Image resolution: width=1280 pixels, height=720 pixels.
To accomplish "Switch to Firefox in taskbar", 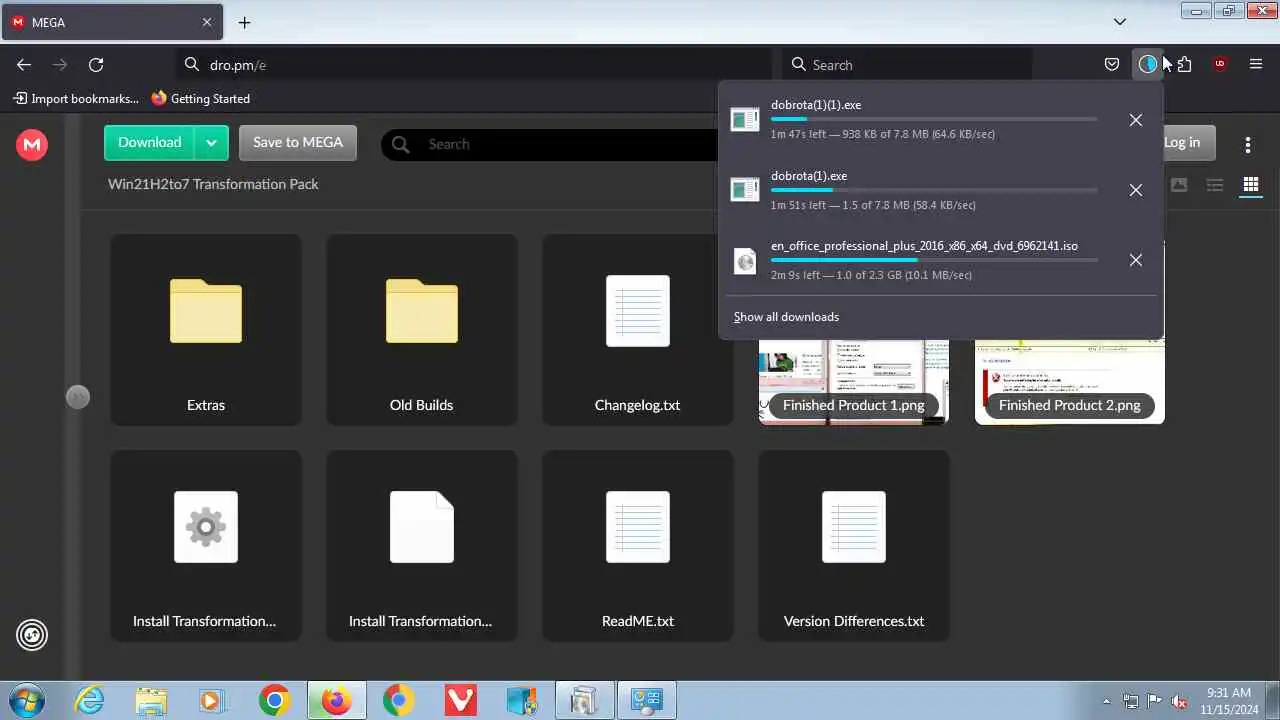I will click(336, 700).
